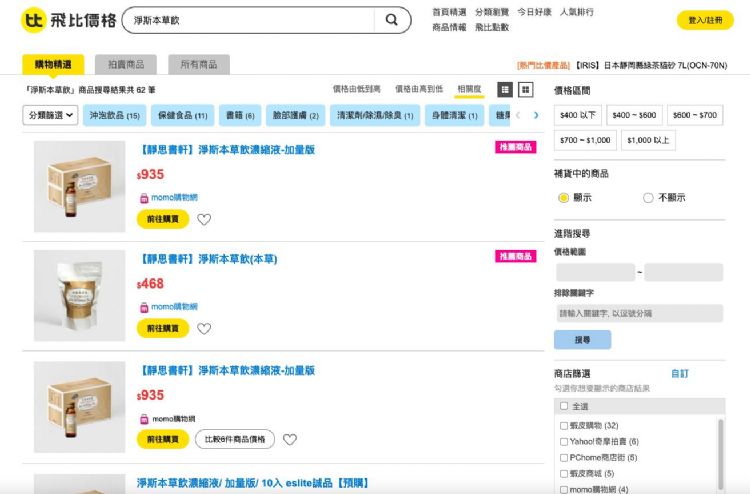
Task: Check the 全選 store checkbox
Action: pyautogui.click(x=564, y=406)
